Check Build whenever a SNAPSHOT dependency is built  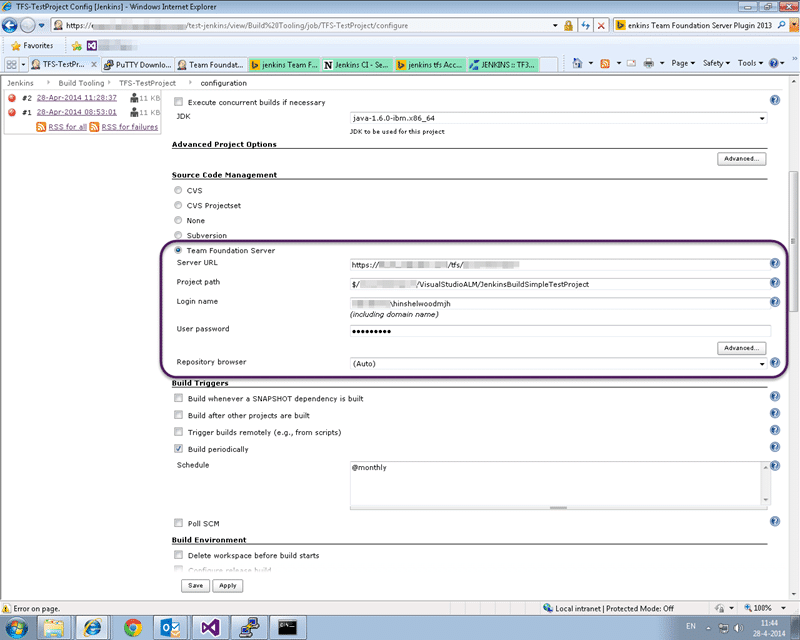click(178, 398)
